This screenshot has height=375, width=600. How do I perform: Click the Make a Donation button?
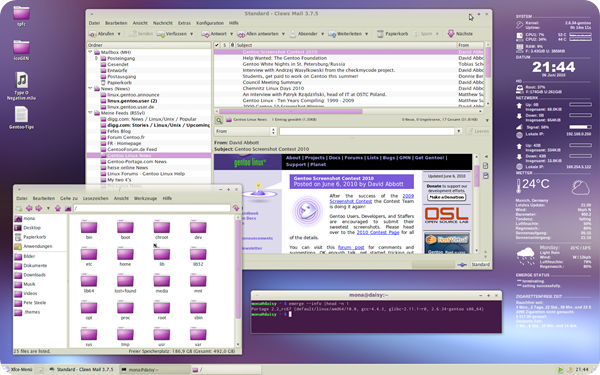pos(446,197)
